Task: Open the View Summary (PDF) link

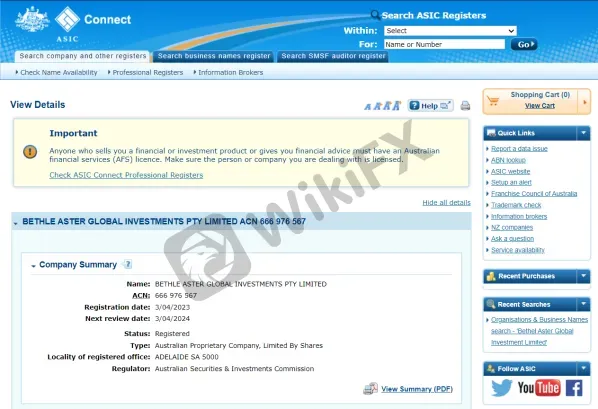Action: pos(417,389)
